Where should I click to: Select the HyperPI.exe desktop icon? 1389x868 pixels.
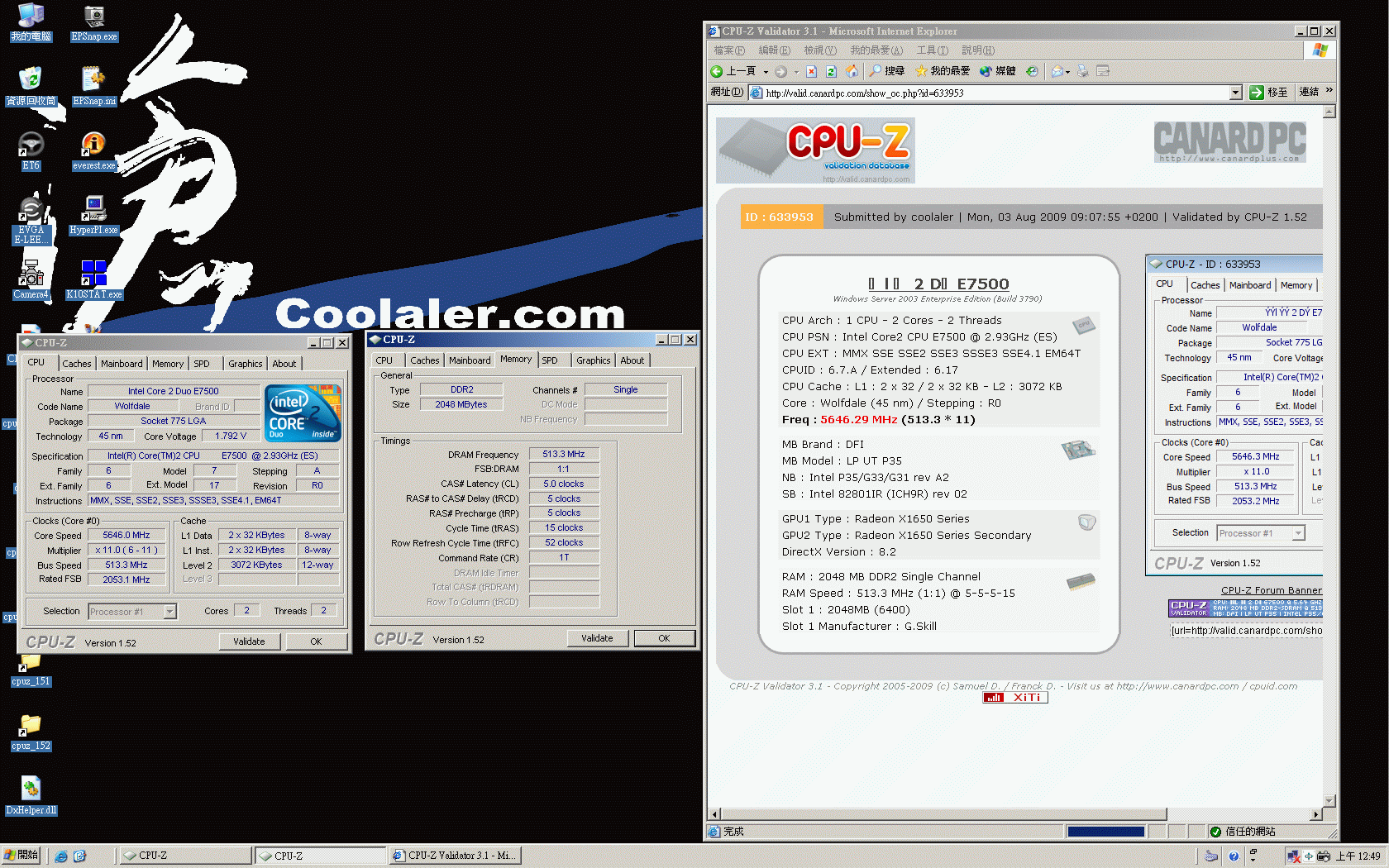click(94, 216)
